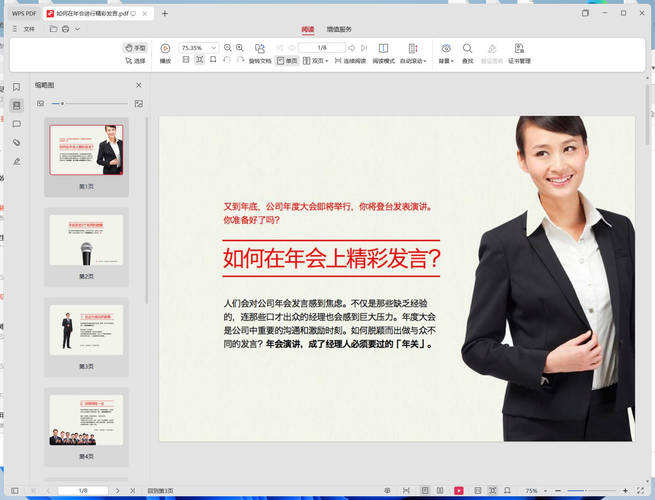Select the 手型 (Hand) tool
This screenshot has height=500, width=655.
135,48
